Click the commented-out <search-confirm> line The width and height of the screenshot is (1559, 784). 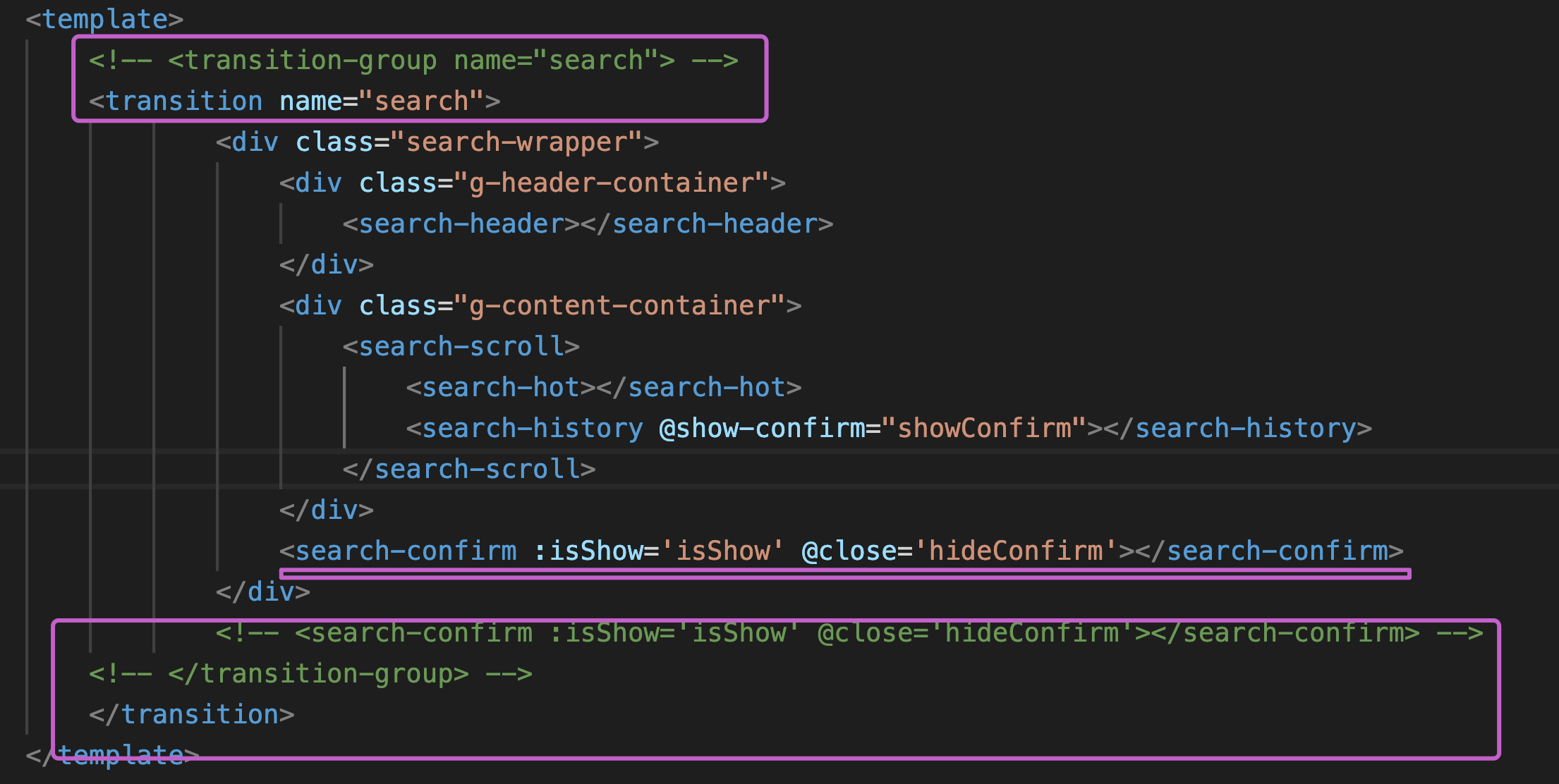point(849,632)
